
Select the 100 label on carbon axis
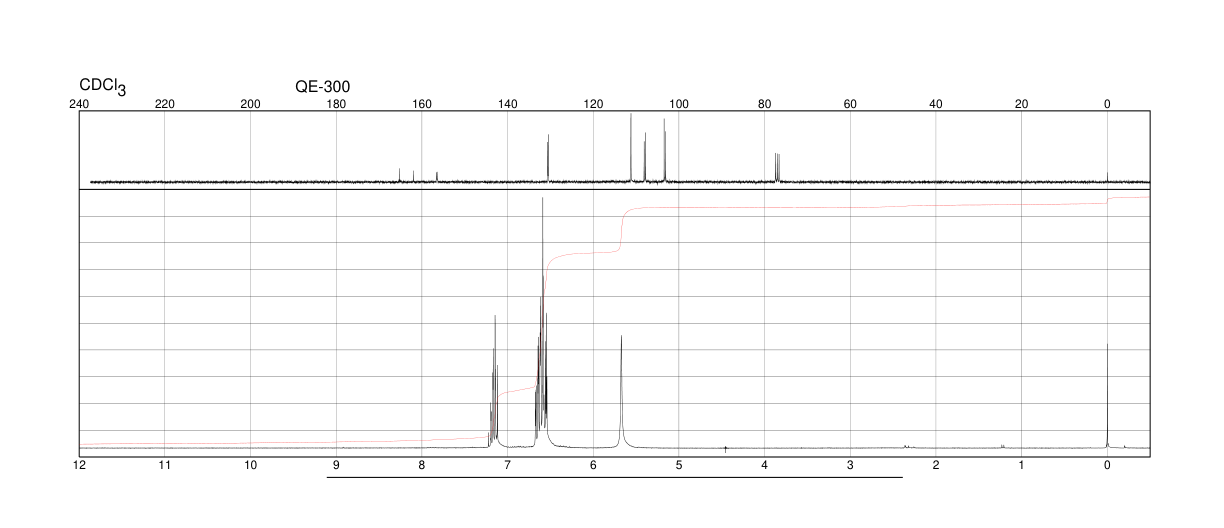[x=679, y=104]
